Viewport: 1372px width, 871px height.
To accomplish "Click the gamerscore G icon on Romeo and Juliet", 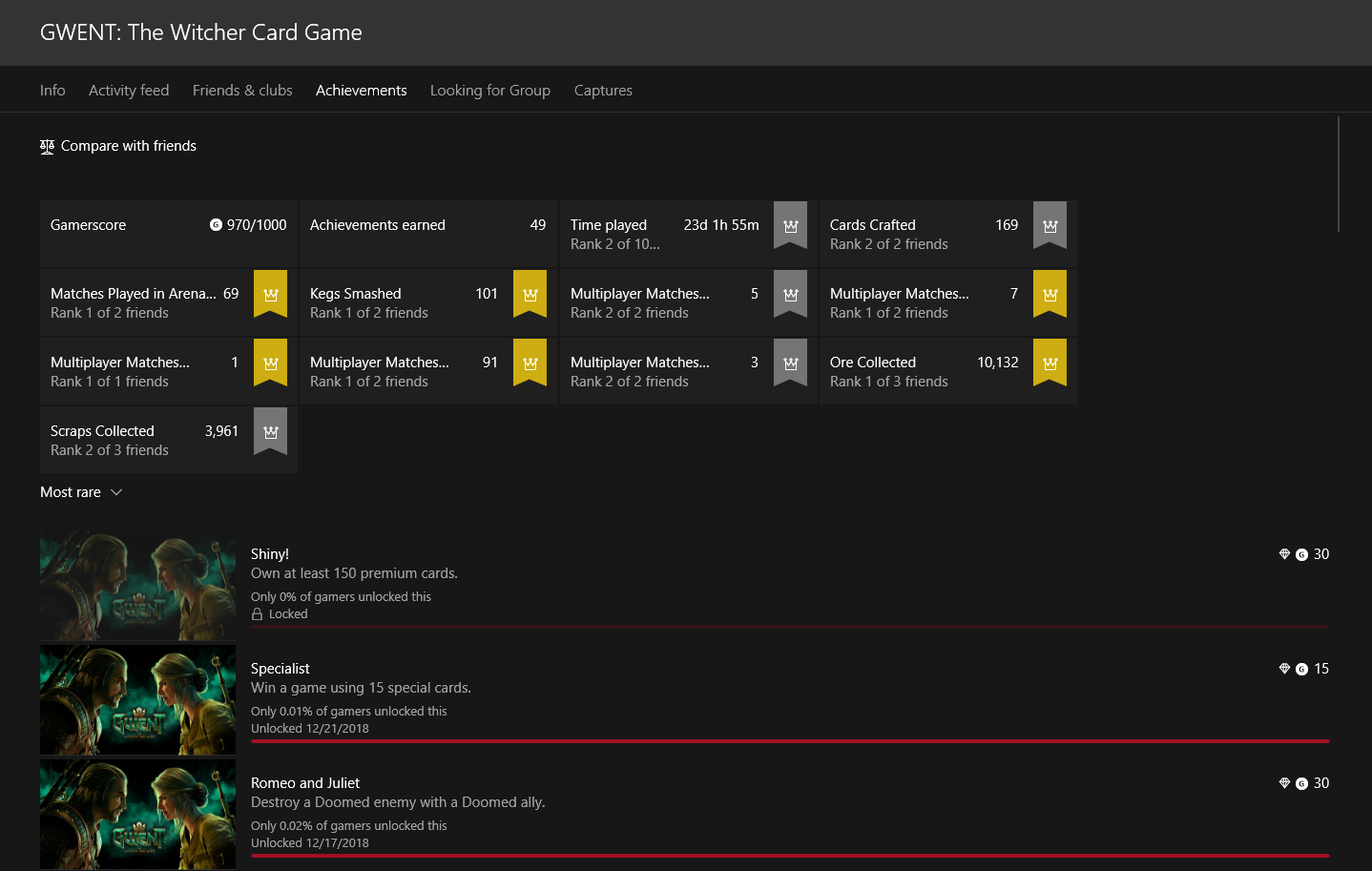I will [1301, 784].
